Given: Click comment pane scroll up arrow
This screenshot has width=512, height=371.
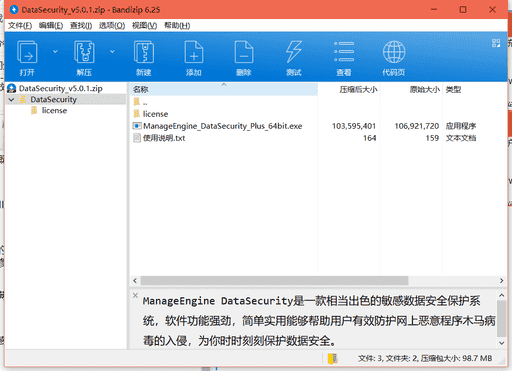Looking at the screenshot, I should click(501, 295).
